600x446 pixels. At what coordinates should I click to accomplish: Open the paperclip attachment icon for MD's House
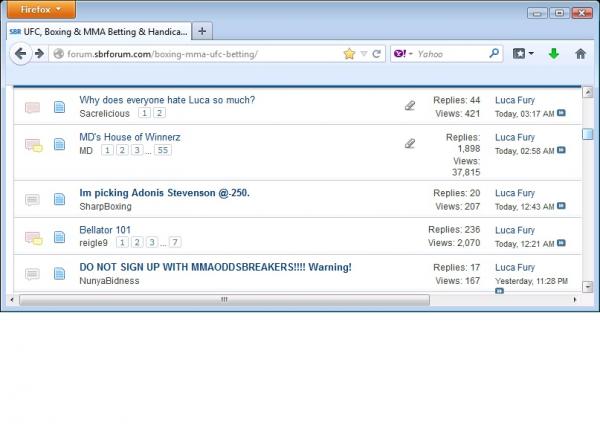coord(409,143)
